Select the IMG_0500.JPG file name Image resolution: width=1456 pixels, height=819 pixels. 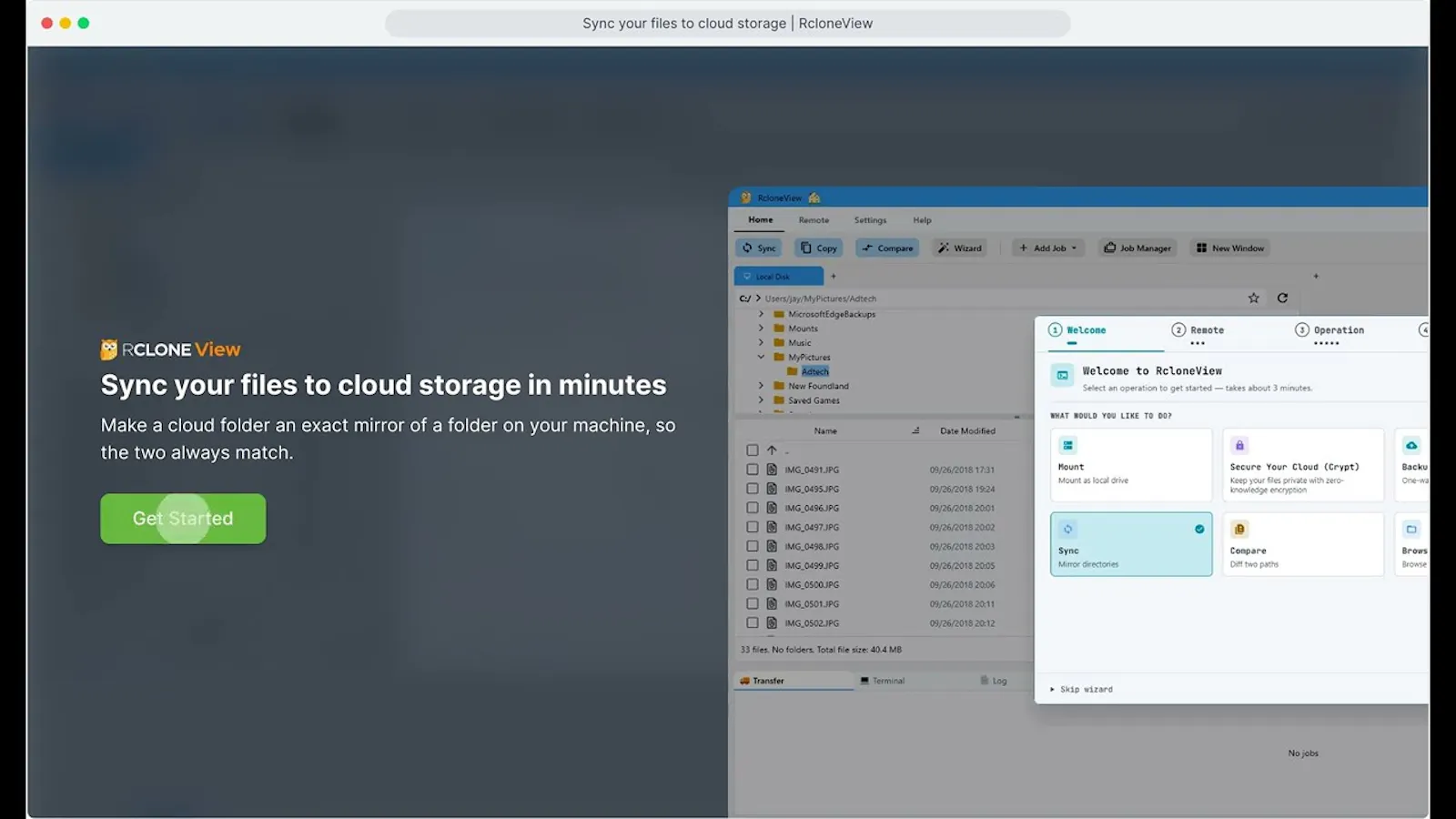pyautogui.click(x=812, y=585)
